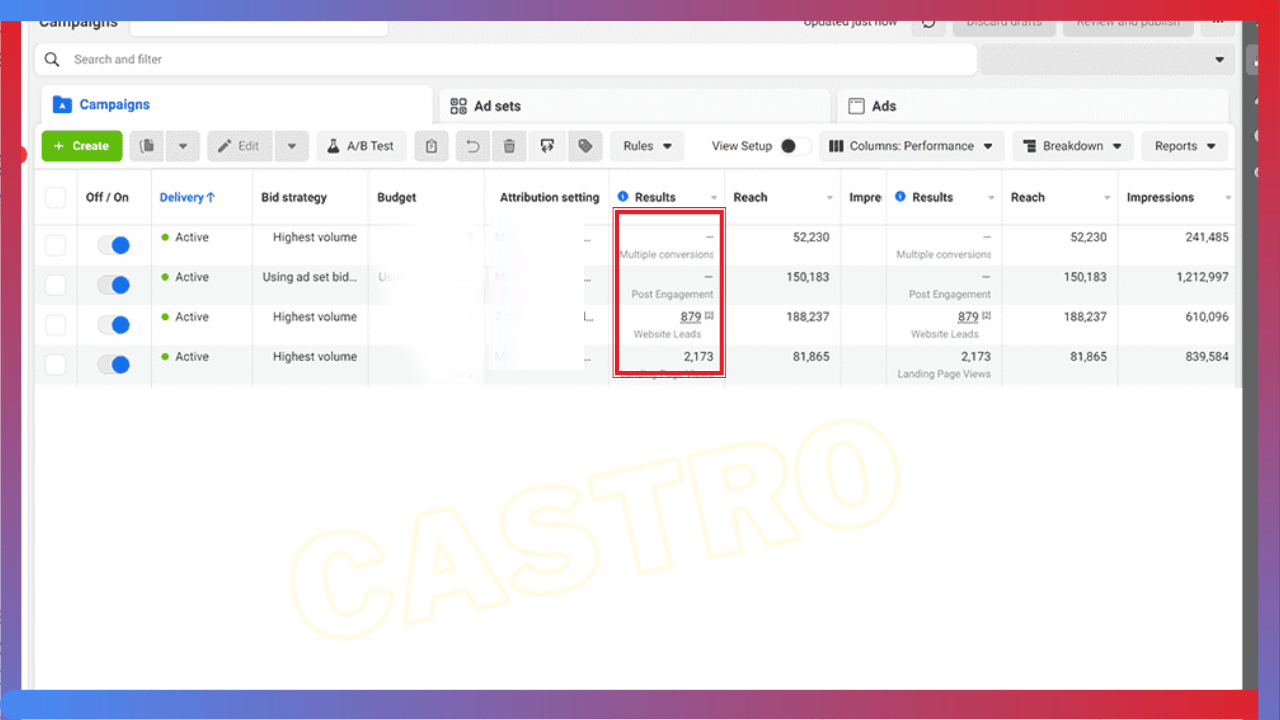Click into the Search and filter field
This screenshot has height=720, width=1280.
click(505, 59)
